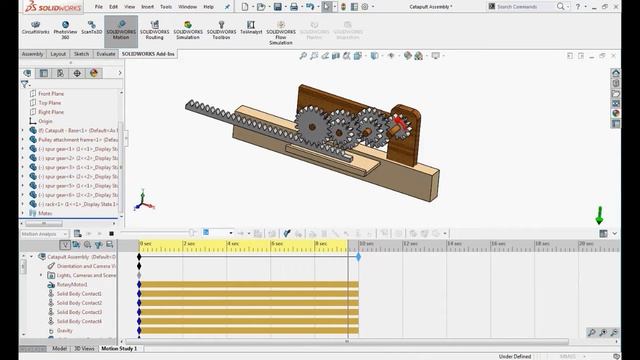Viewport: 640px width, 360px height.
Task: Switch to the Evaluate tab
Action: [x=105, y=54]
